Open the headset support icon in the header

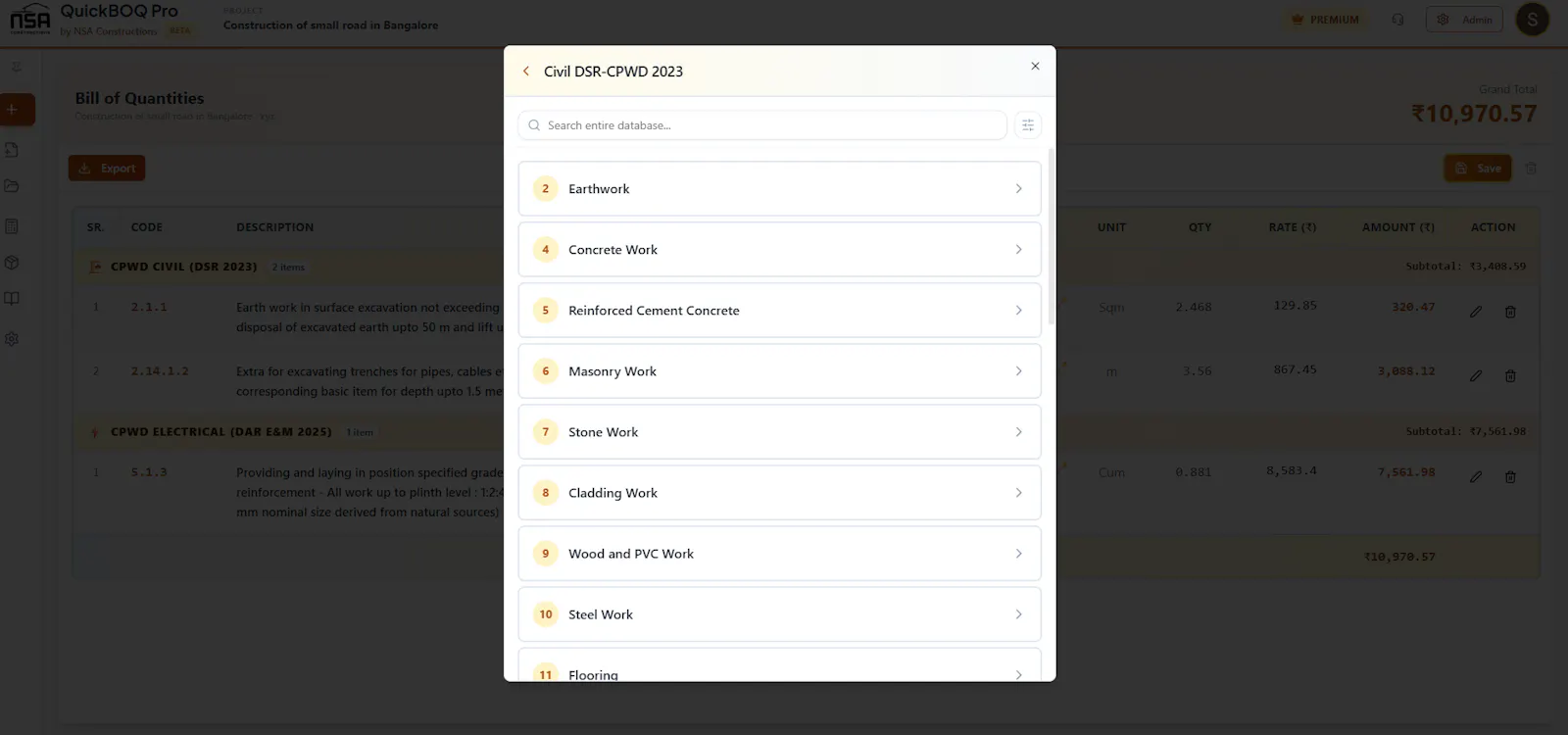click(1397, 20)
